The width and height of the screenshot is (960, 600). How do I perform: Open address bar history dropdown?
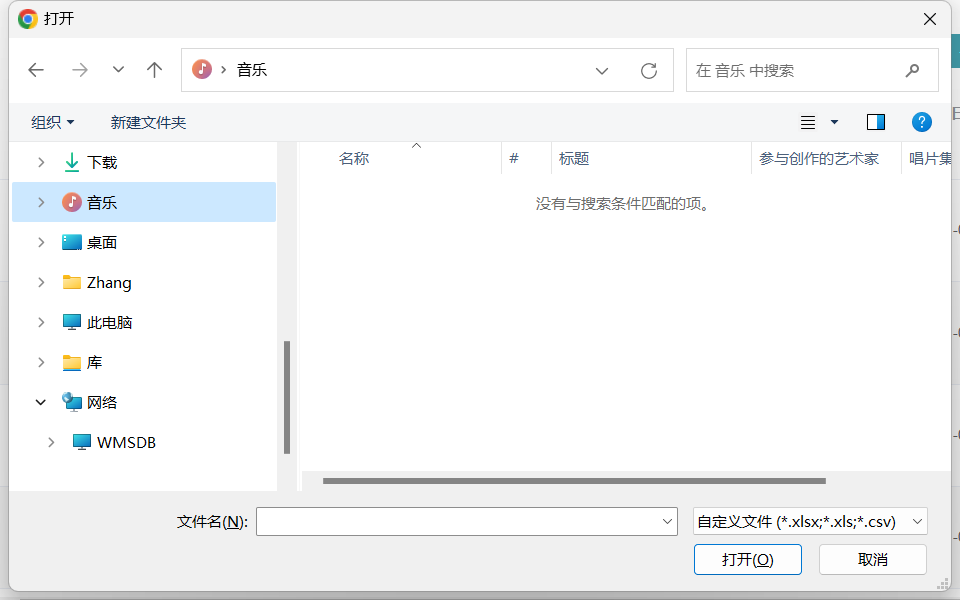pyautogui.click(x=602, y=70)
